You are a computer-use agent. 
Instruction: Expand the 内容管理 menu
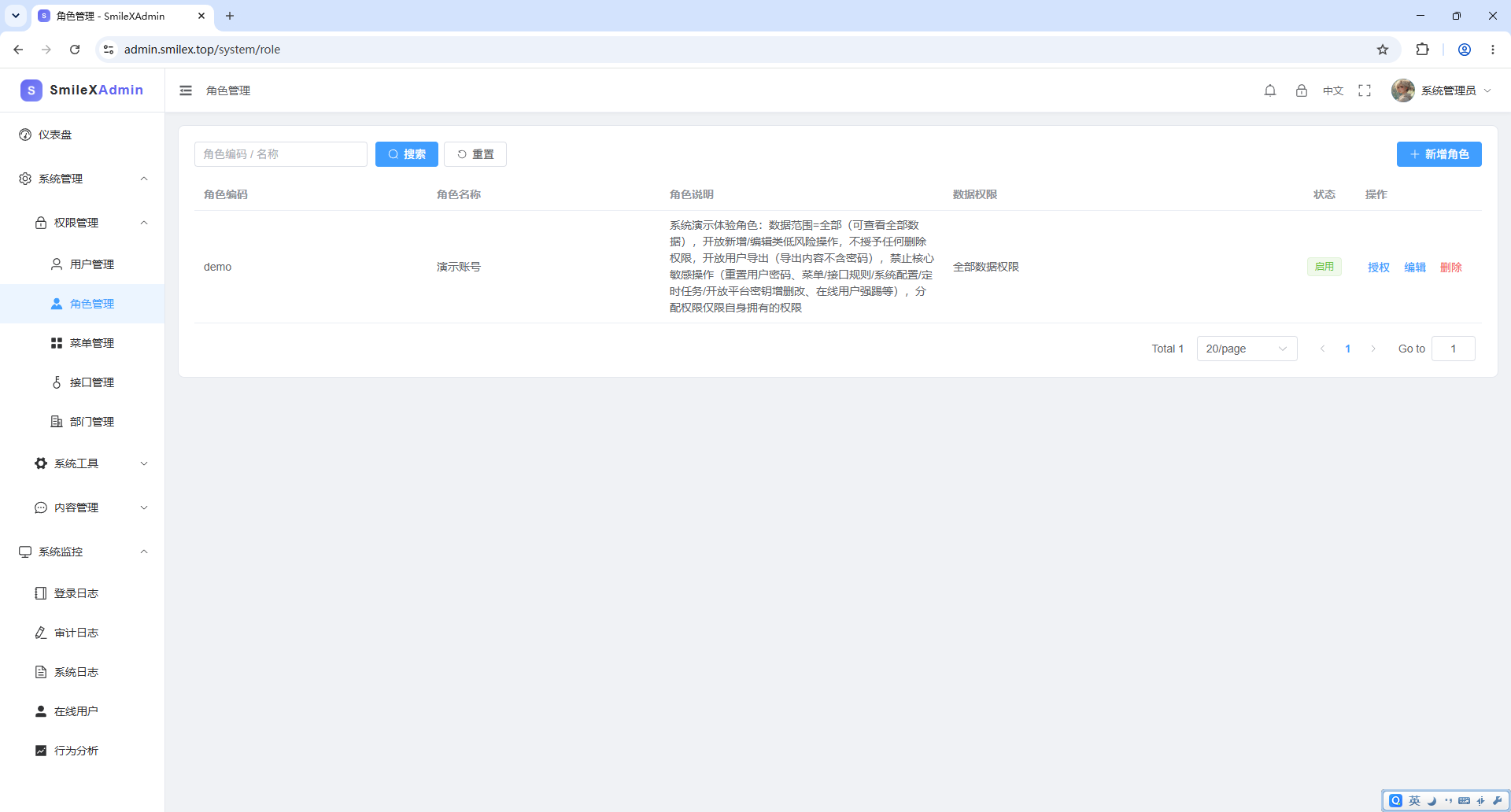pos(83,507)
